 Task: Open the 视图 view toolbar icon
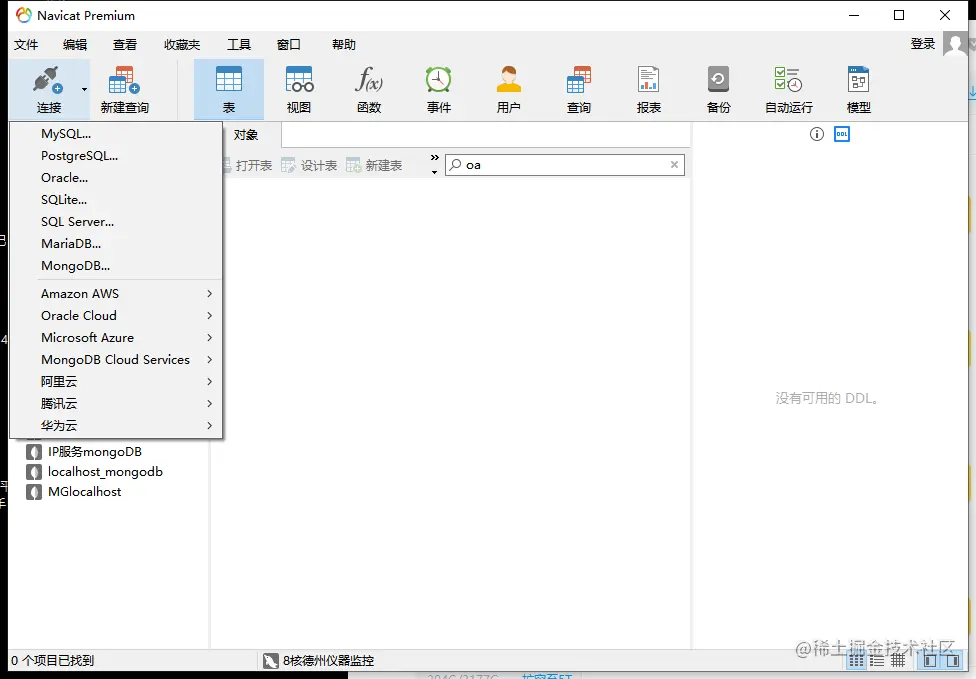tap(299, 80)
